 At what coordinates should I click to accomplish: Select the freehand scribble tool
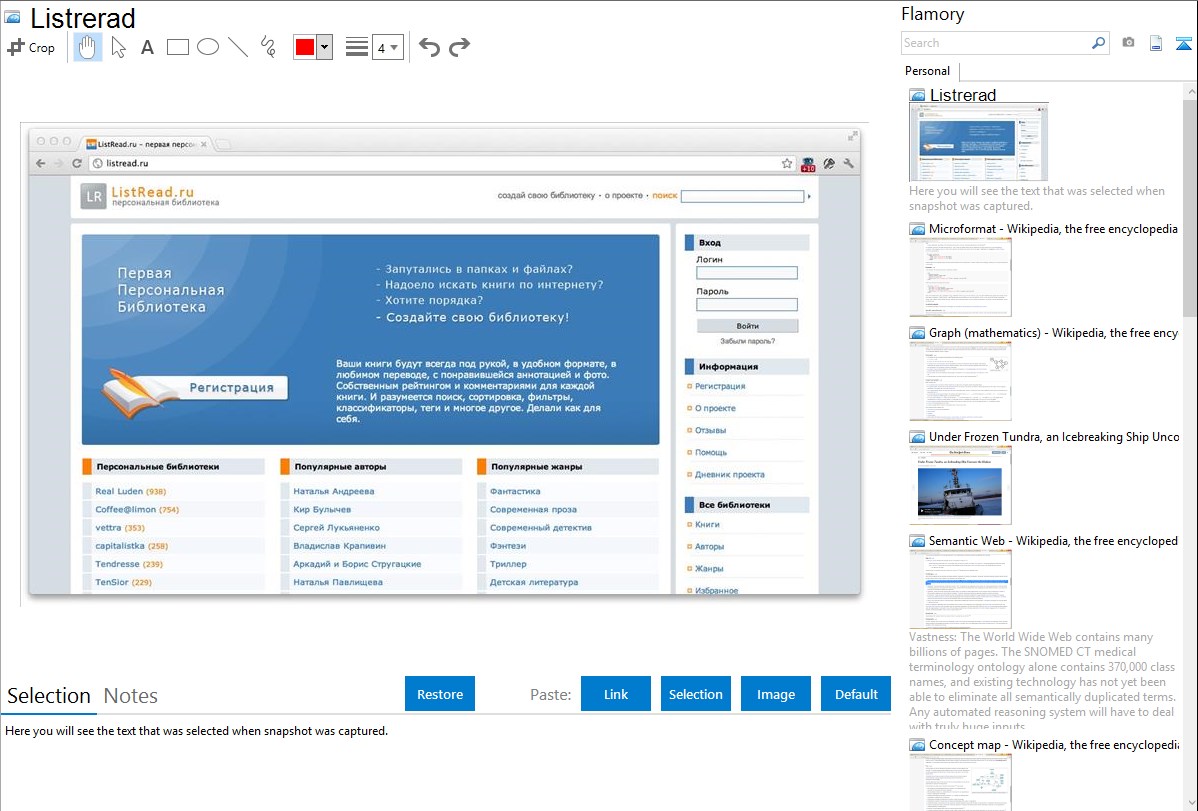pos(268,47)
